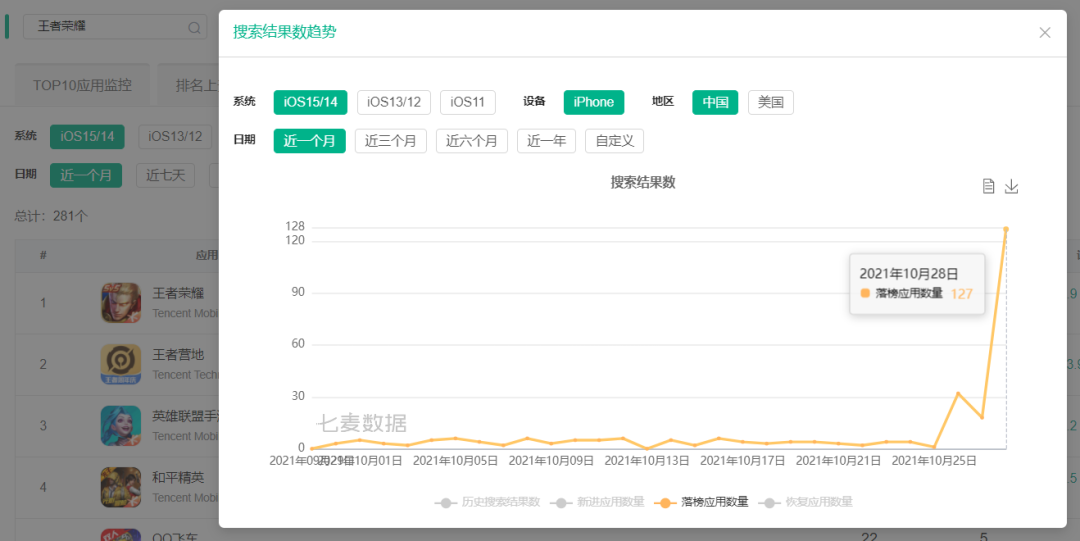Click the 2021年10月05日 axis label

click(x=455, y=461)
